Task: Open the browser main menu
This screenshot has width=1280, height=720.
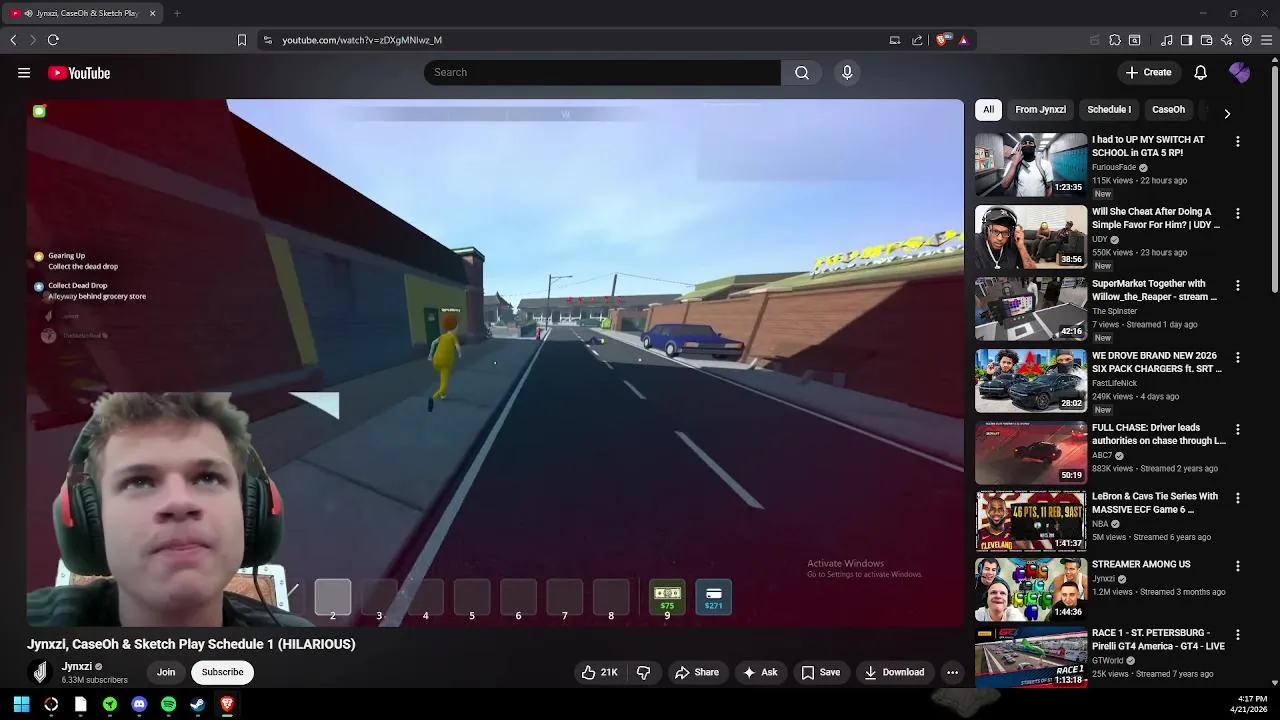Action: [1267, 40]
